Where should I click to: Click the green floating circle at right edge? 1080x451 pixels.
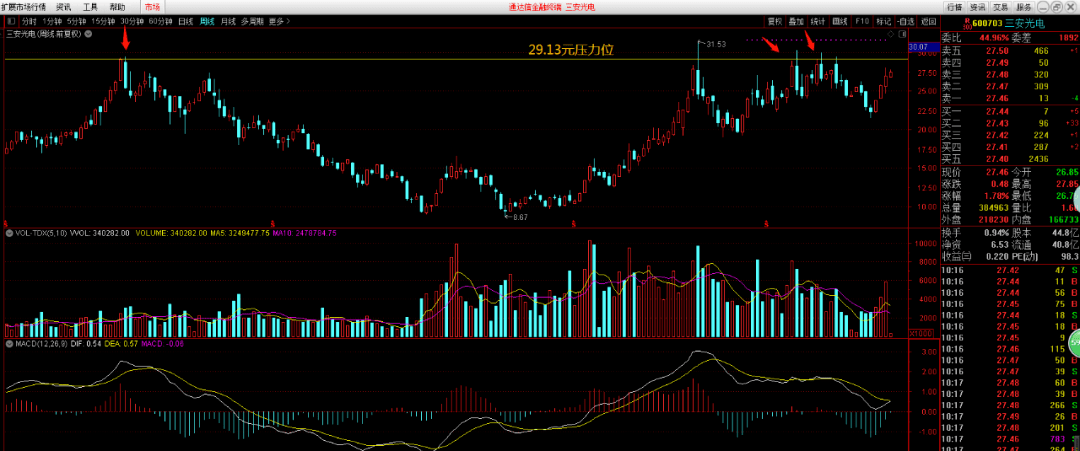coord(1074,344)
